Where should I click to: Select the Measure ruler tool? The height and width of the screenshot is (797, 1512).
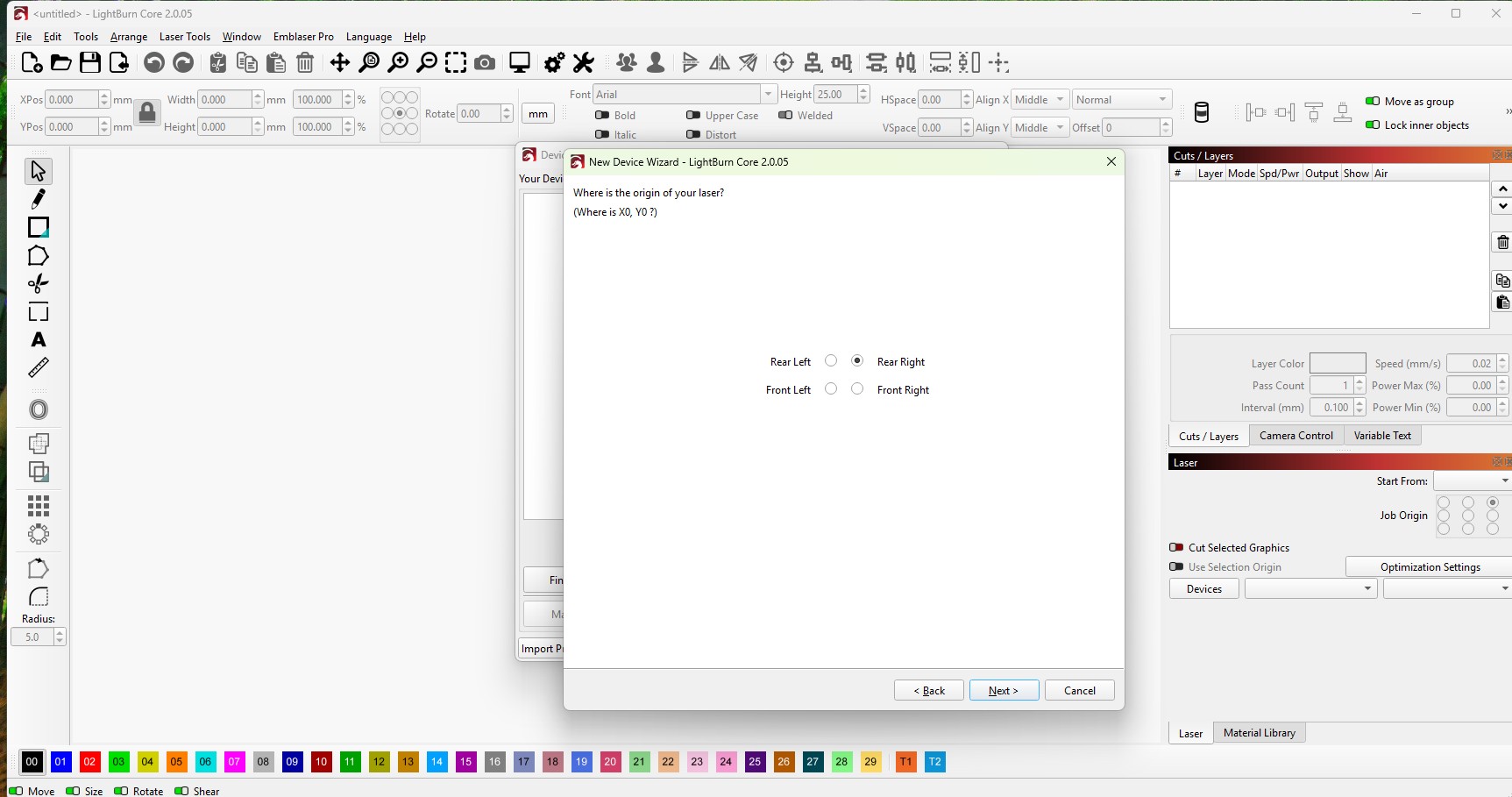point(39,368)
